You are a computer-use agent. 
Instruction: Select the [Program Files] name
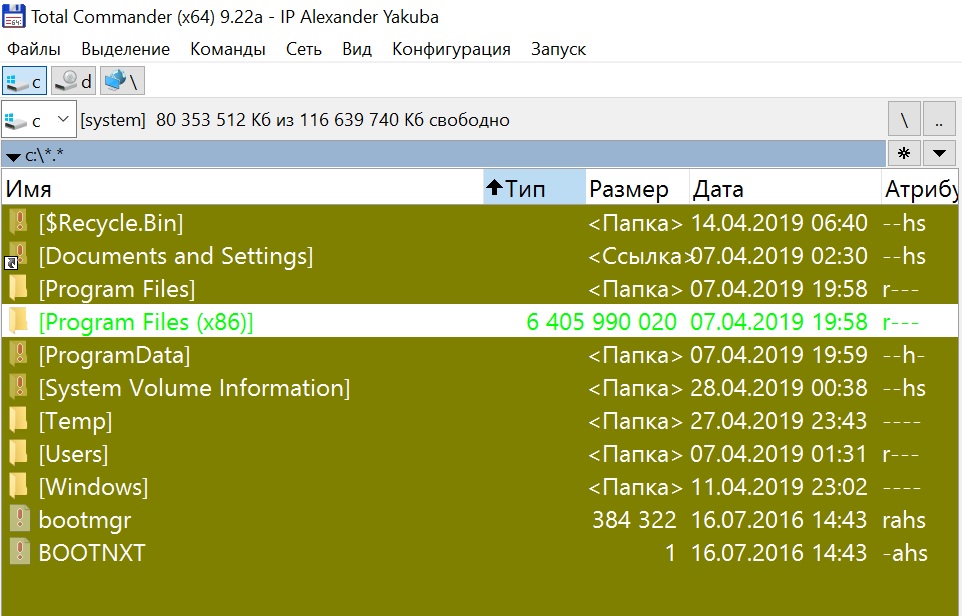click(x=117, y=290)
